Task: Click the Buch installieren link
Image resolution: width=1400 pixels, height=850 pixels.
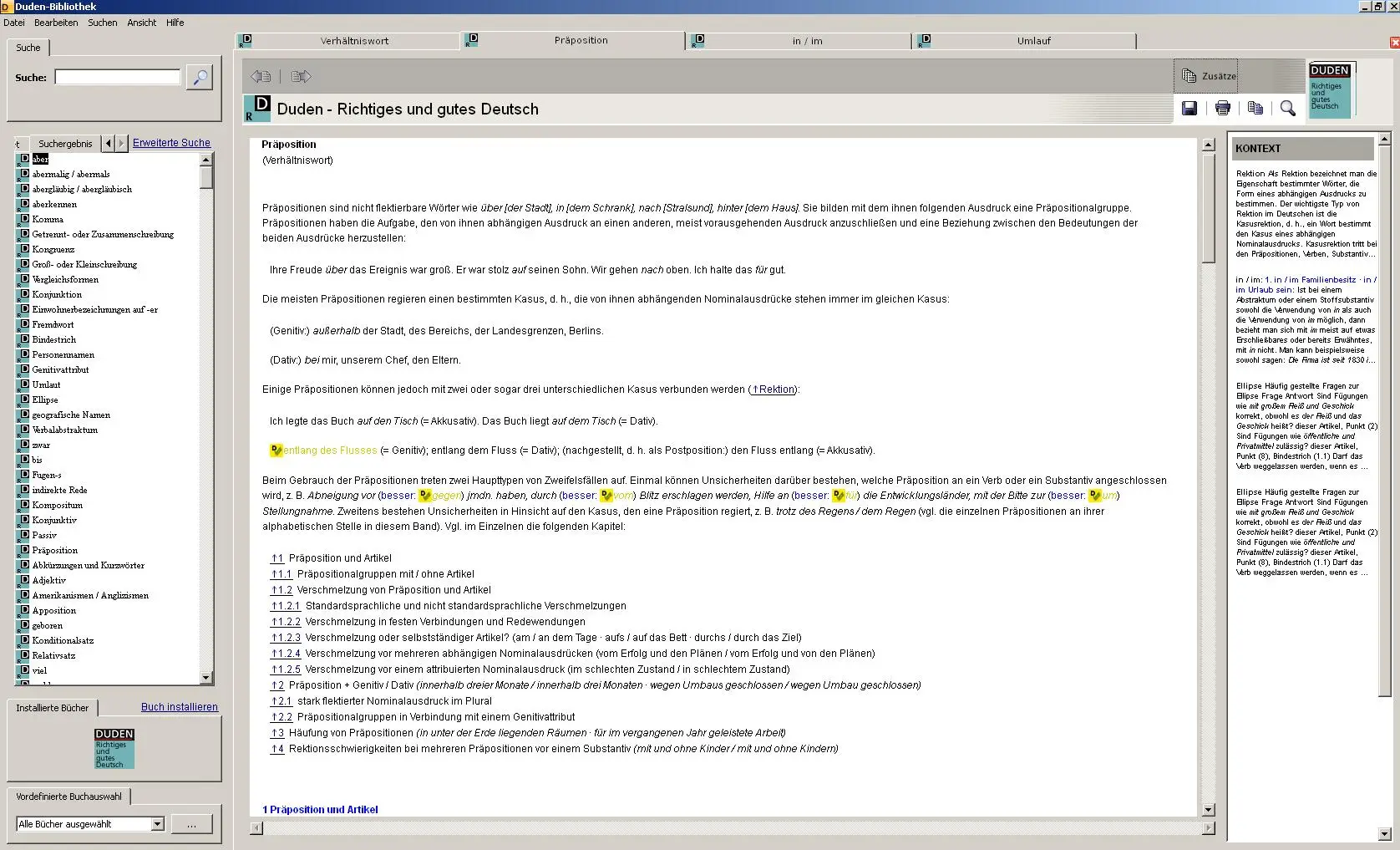Action: click(x=180, y=707)
